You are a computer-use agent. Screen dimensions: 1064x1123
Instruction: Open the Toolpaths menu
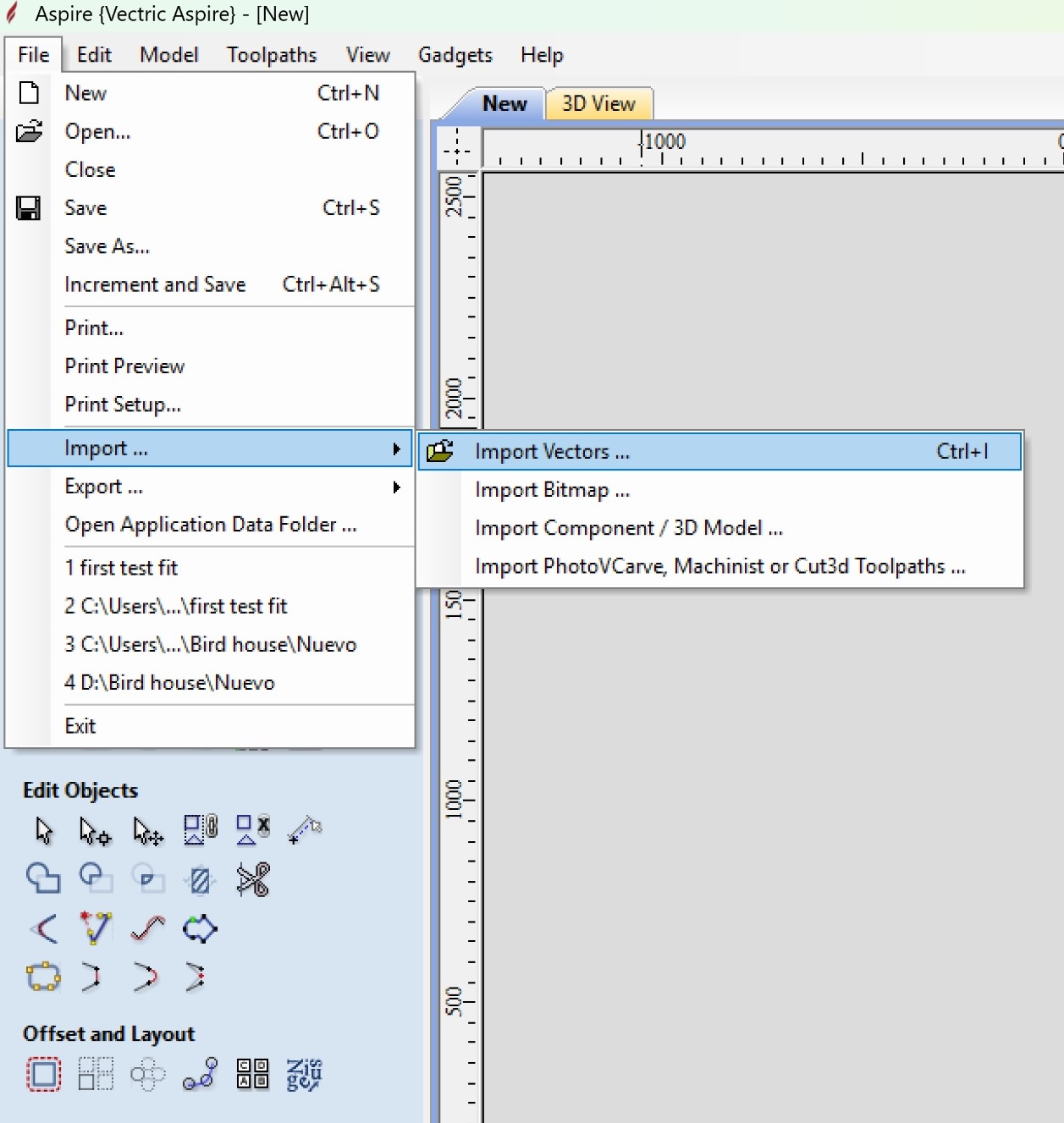coord(272,55)
